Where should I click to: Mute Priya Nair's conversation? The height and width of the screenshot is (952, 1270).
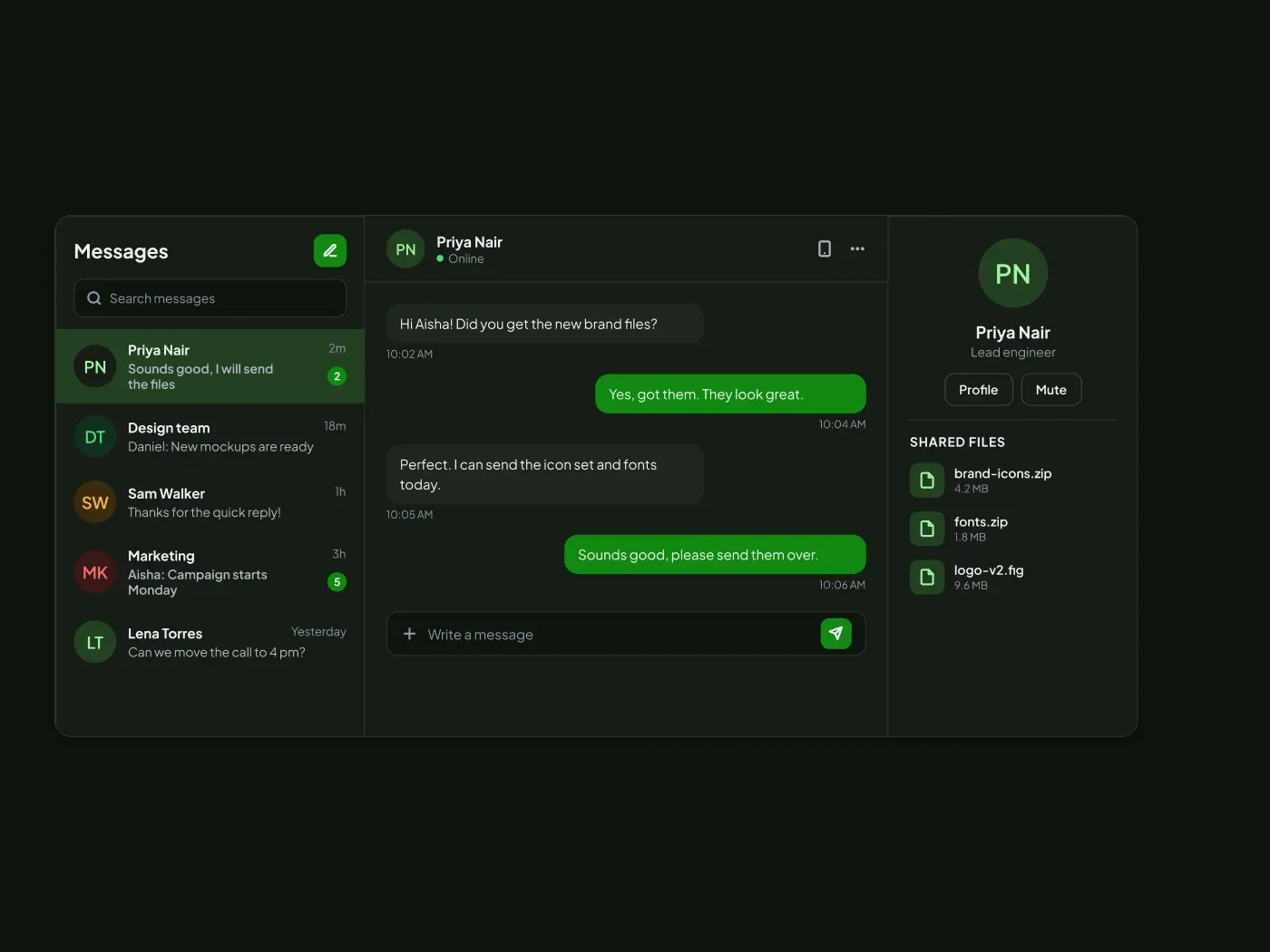(x=1051, y=390)
